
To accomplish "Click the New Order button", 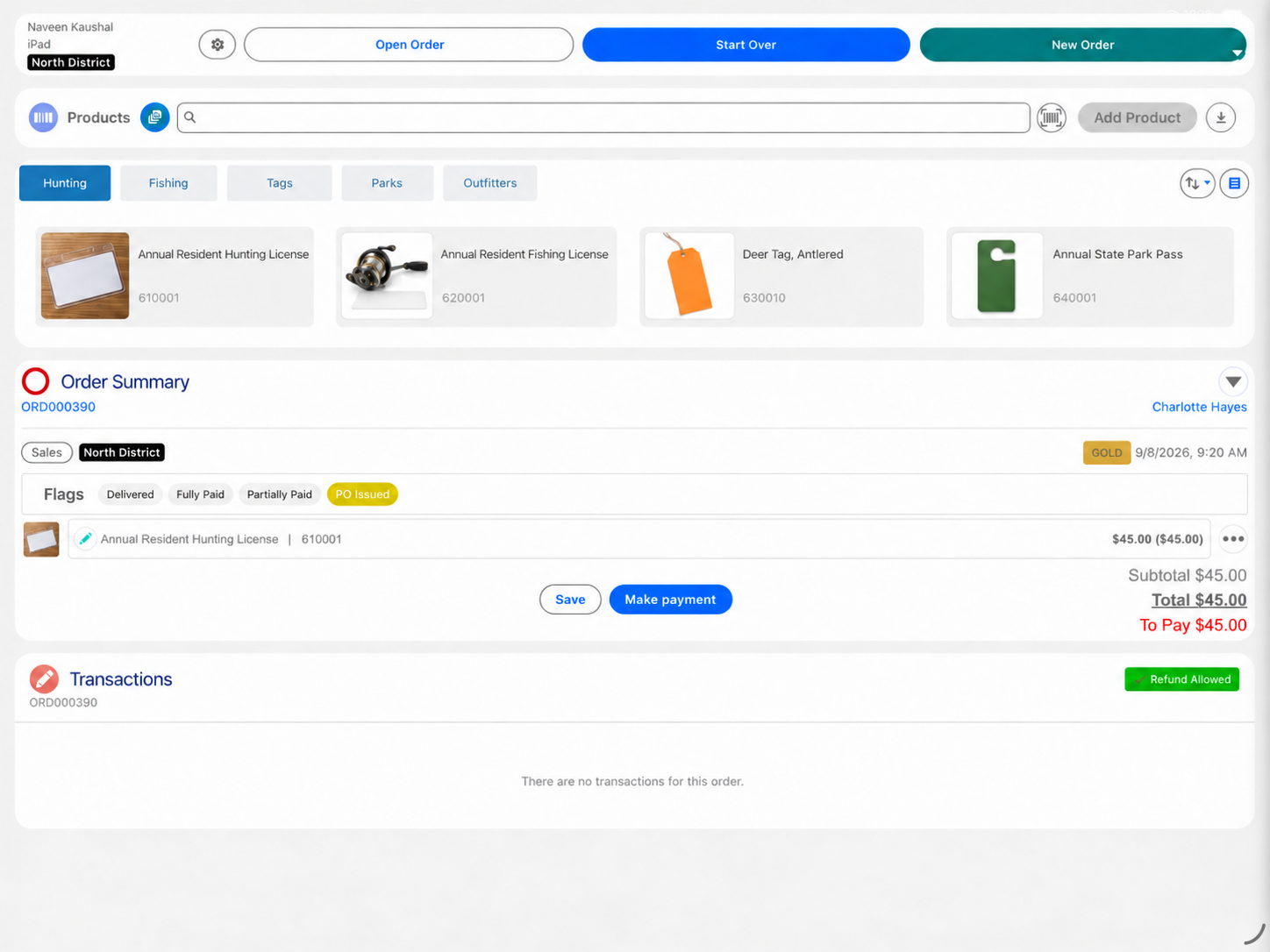I will (1082, 45).
